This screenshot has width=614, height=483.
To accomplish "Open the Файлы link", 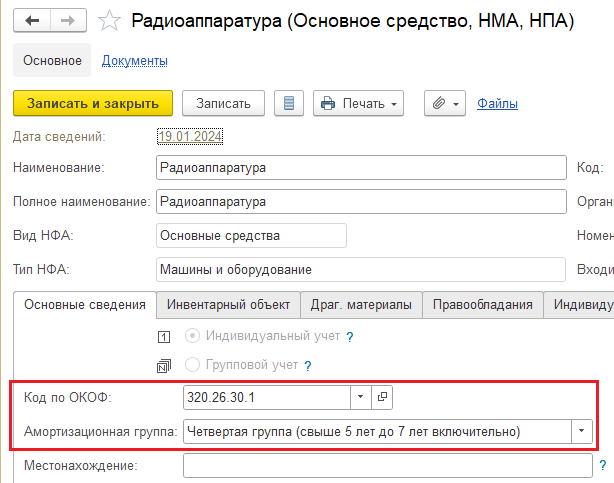I will (x=497, y=103).
